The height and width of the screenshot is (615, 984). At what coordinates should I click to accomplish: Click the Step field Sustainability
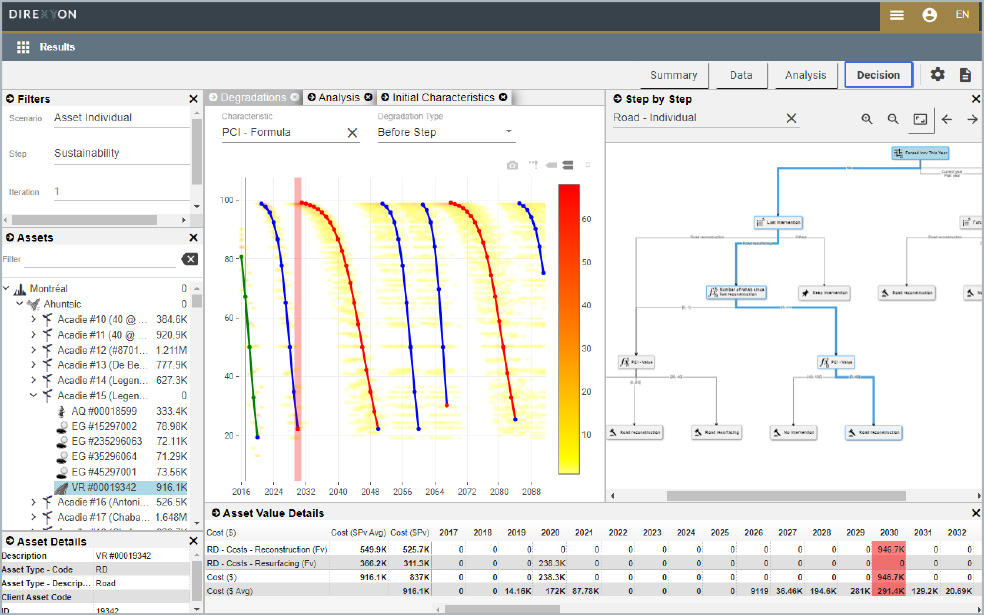point(121,154)
